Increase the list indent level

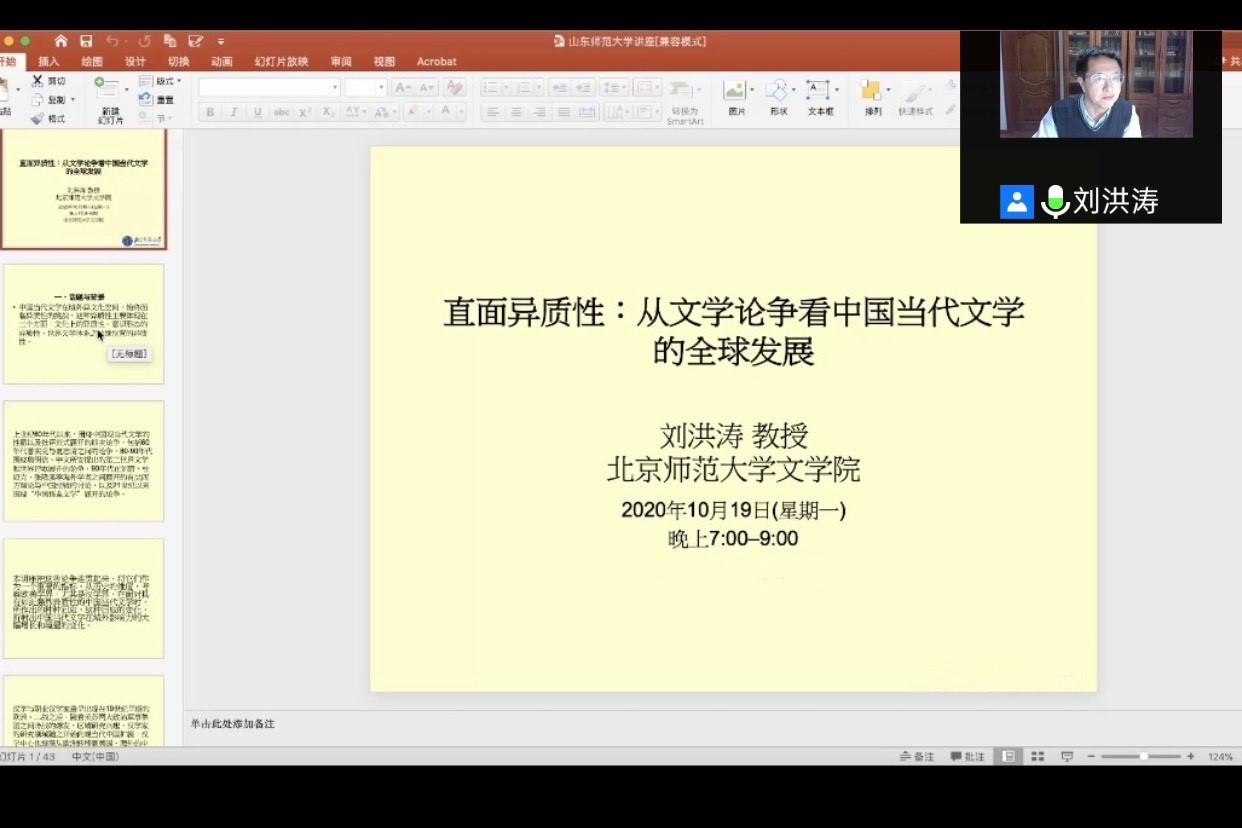point(583,88)
